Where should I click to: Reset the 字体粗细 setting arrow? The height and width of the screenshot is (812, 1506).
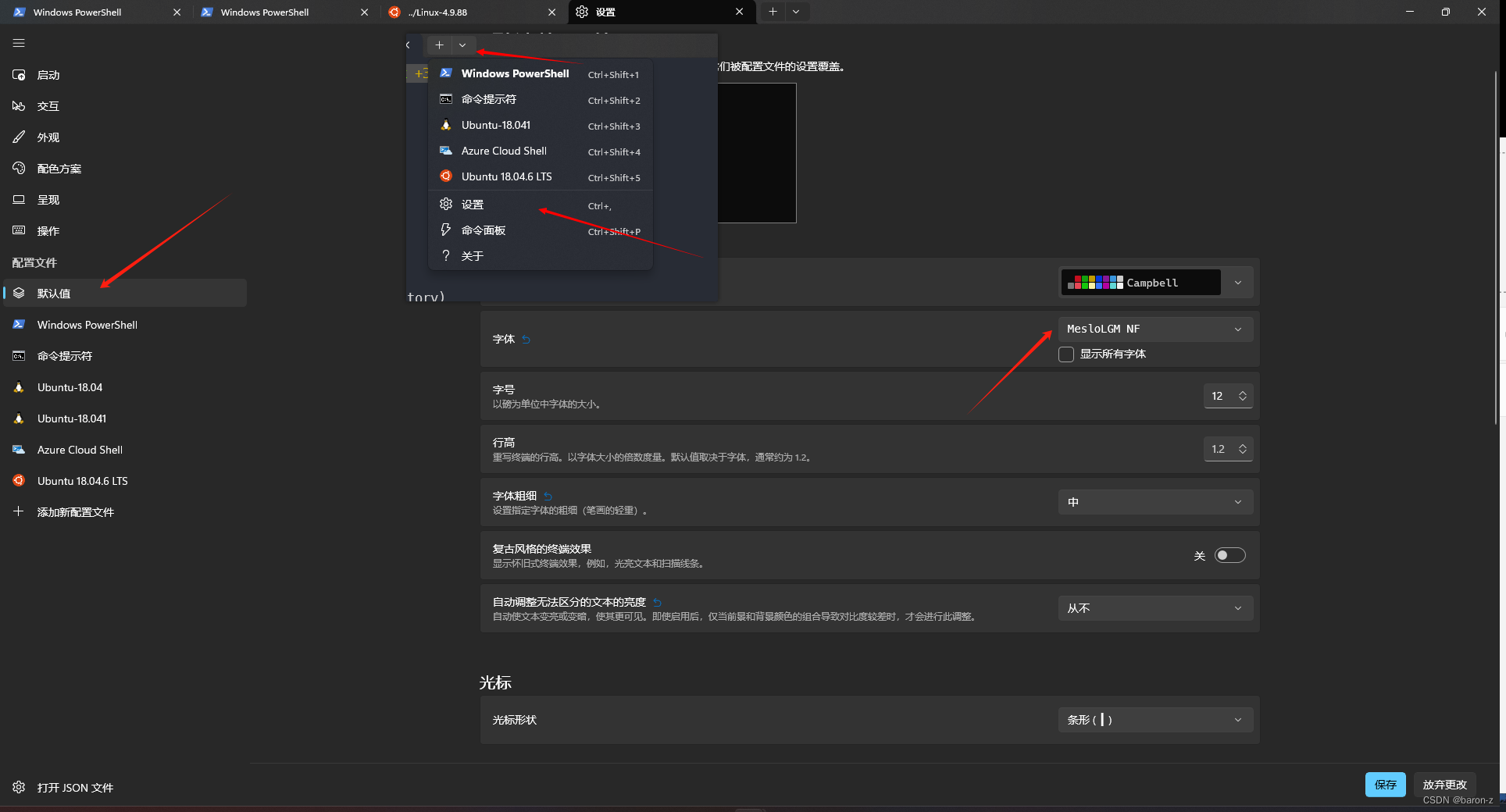point(548,496)
